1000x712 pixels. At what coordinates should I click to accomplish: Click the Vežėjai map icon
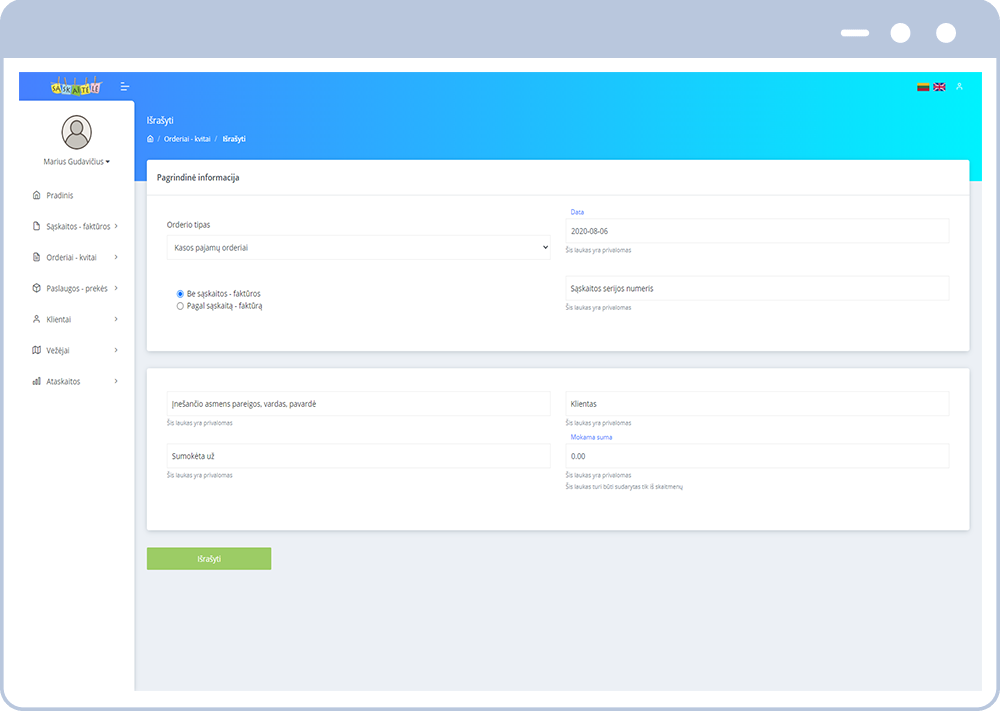pyautogui.click(x=36, y=350)
